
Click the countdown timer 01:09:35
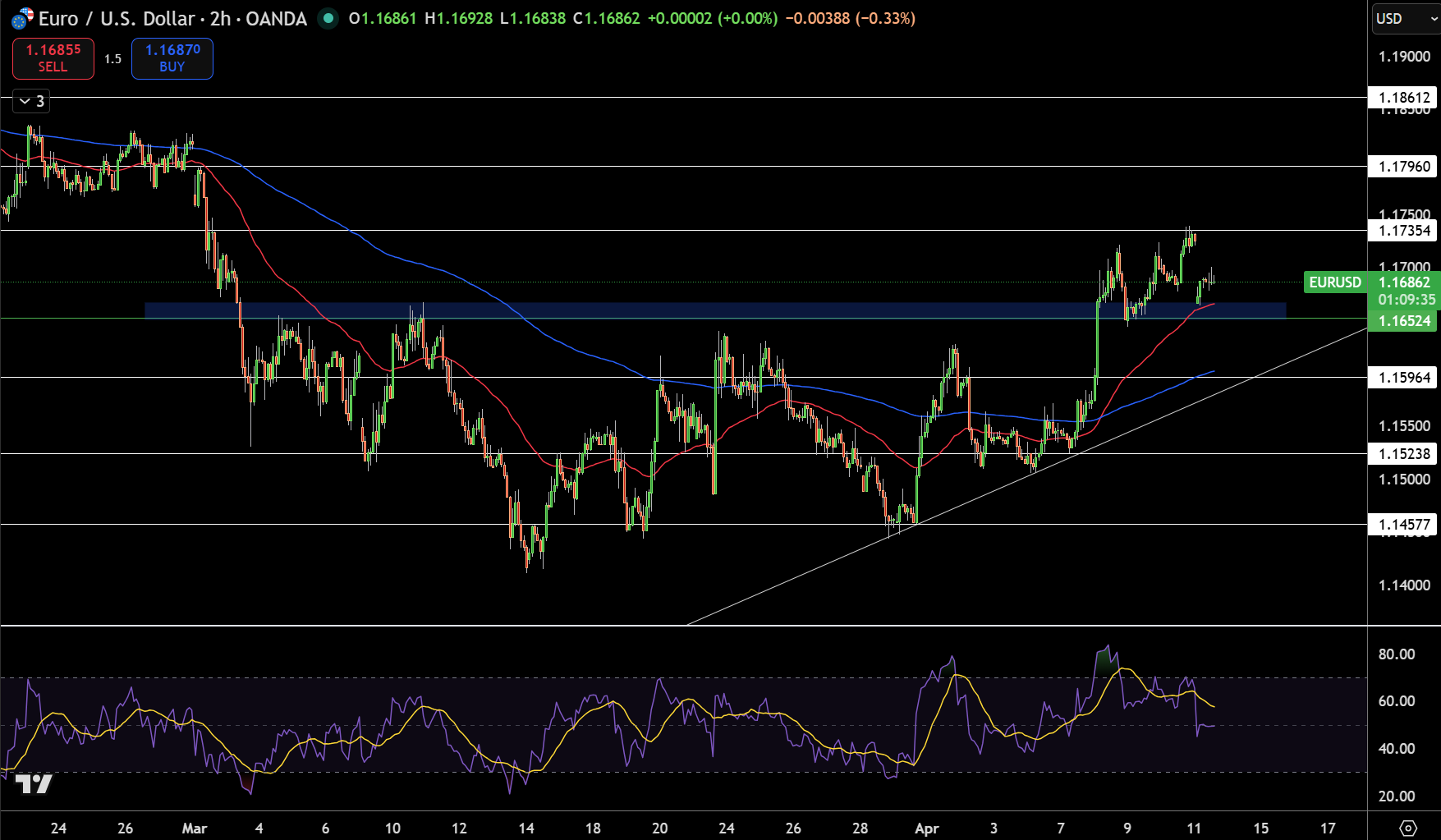point(1407,300)
